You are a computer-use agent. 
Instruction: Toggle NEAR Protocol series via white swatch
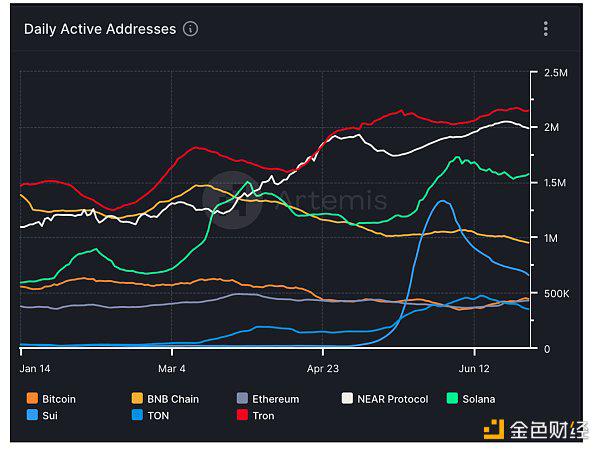coord(347,398)
